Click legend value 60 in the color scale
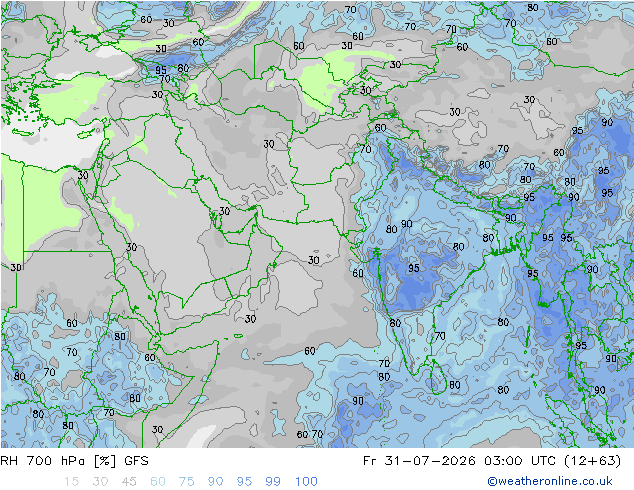The height and width of the screenshot is (490, 634). [158, 482]
